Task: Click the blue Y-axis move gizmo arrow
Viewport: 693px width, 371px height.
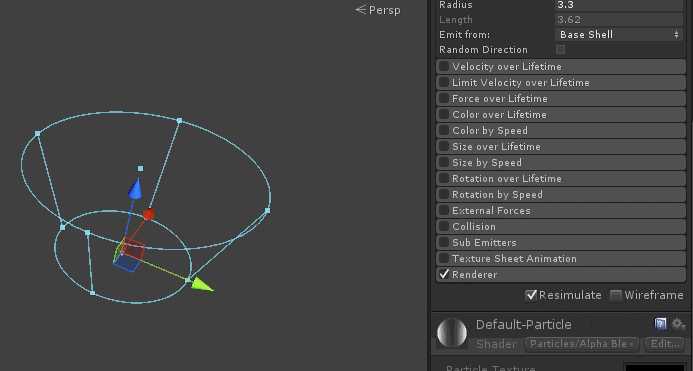Action: (136, 188)
